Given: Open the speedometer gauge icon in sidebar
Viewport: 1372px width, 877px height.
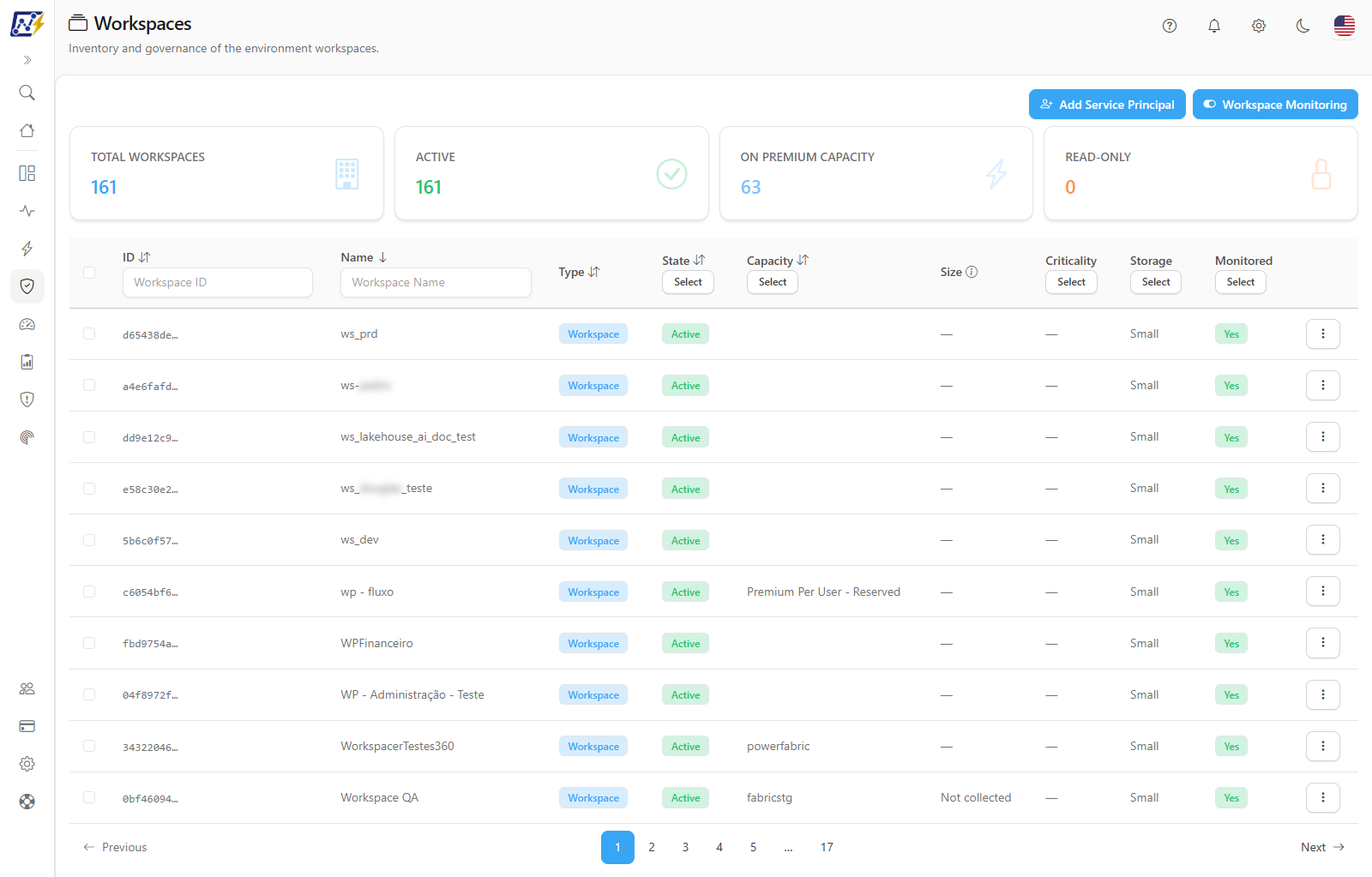Looking at the screenshot, I should click(27, 324).
